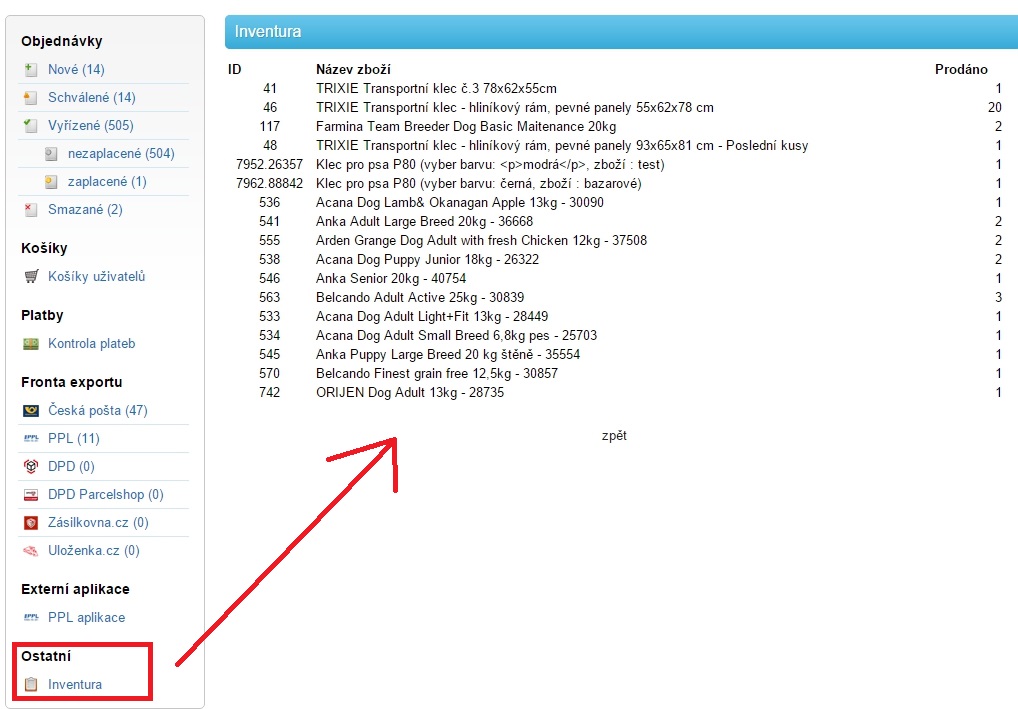
Task: Launch PPL aplikace external app
Action: coord(87,617)
